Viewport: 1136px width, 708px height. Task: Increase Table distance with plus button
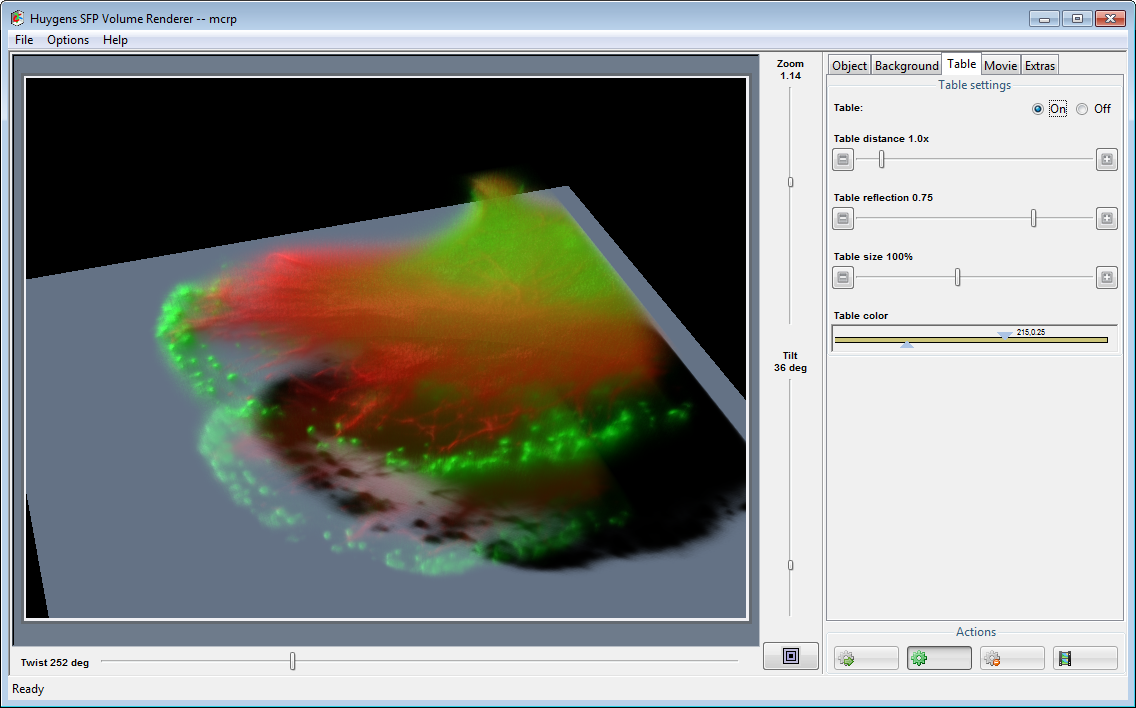1106,160
